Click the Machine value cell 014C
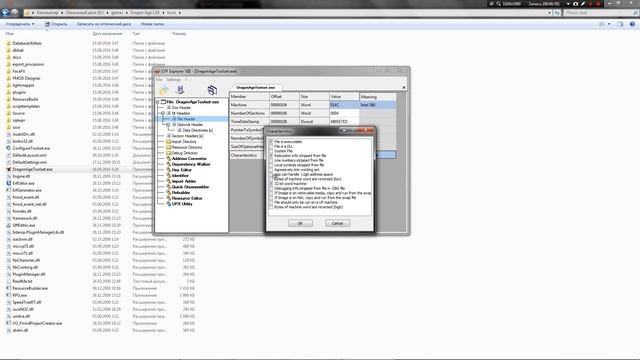The height and width of the screenshot is (360, 640). pos(344,105)
